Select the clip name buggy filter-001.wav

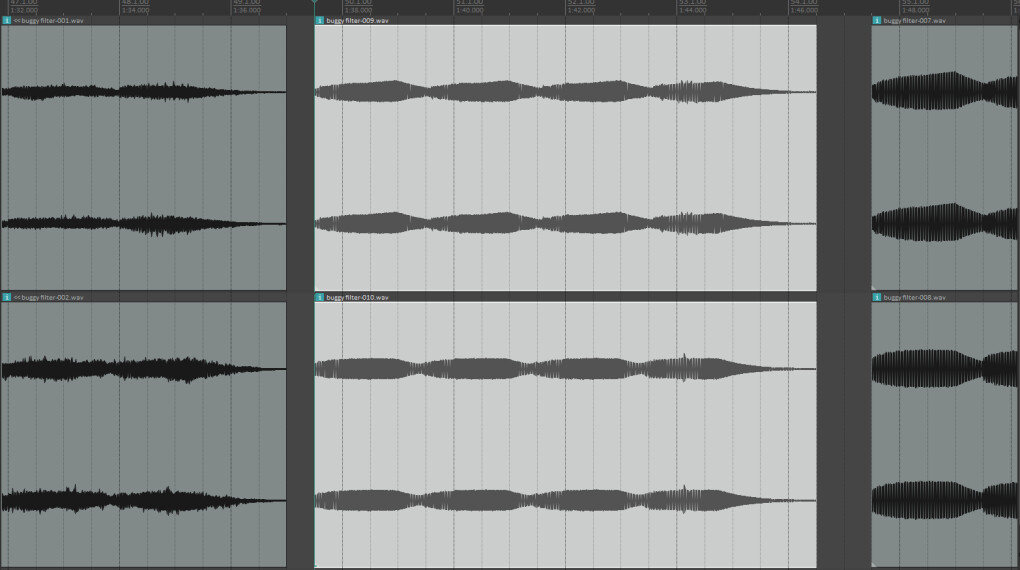[x=52, y=21]
